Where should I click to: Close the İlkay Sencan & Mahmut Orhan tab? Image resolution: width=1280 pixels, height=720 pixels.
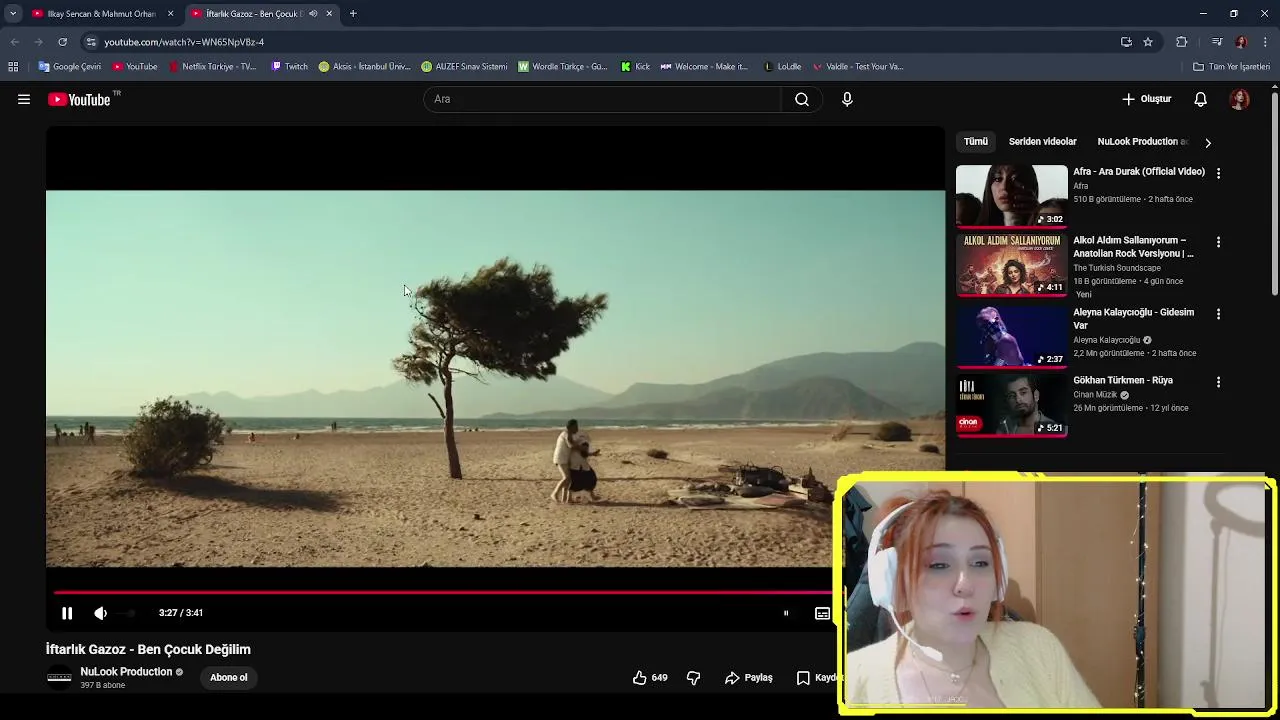170,14
